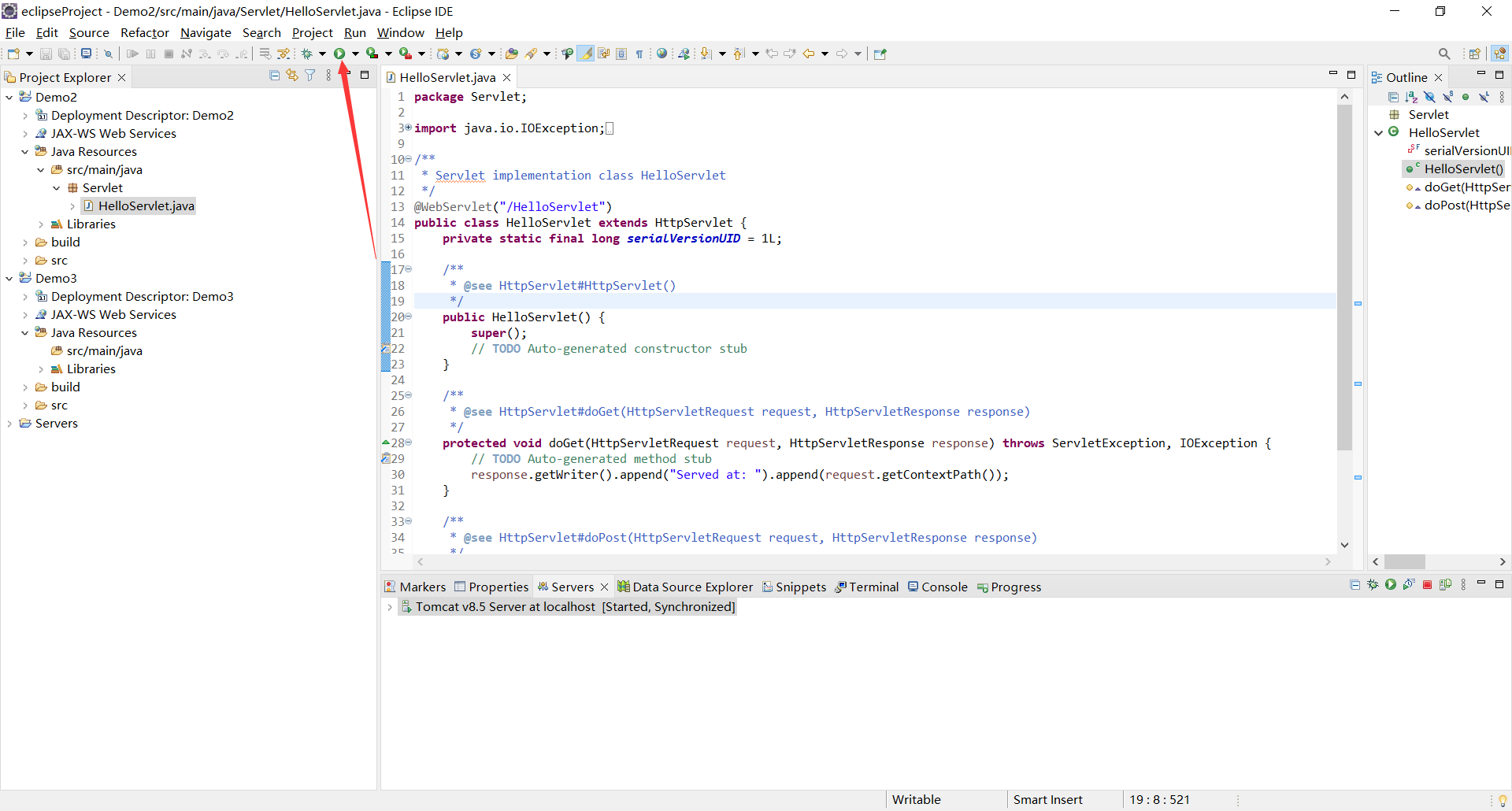Open the Data Source Explorer tab

coord(685,587)
